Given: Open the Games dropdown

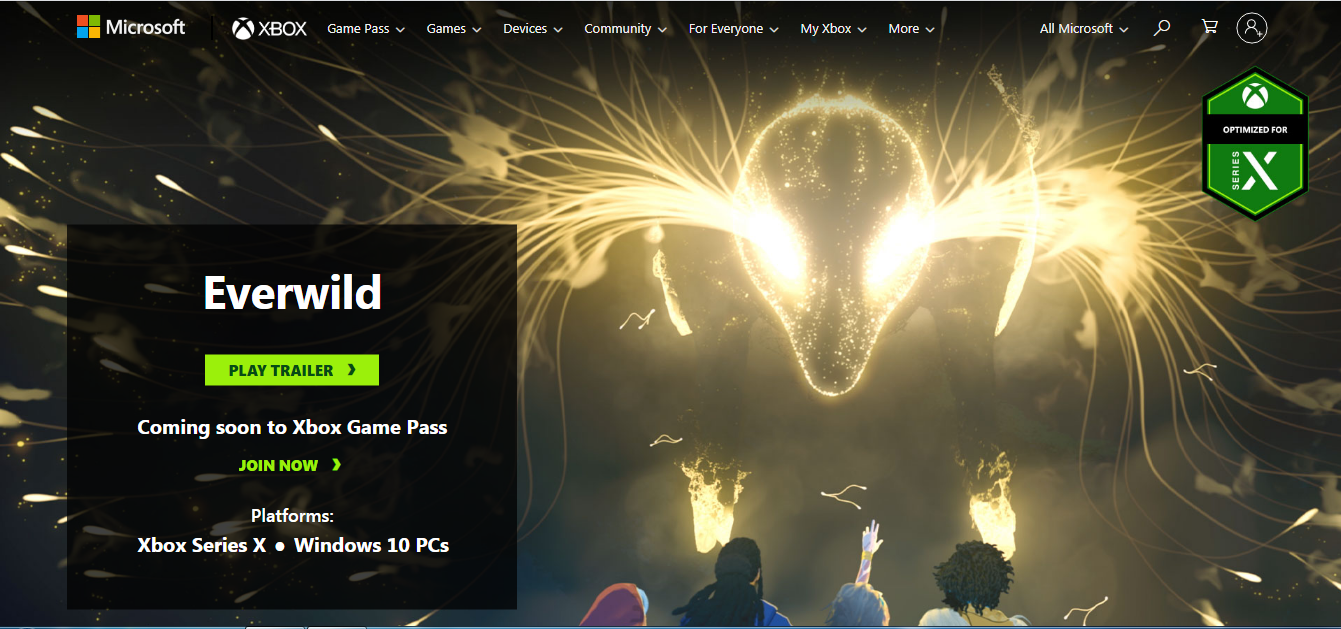Looking at the screenshot, I should tap(453, 29).
